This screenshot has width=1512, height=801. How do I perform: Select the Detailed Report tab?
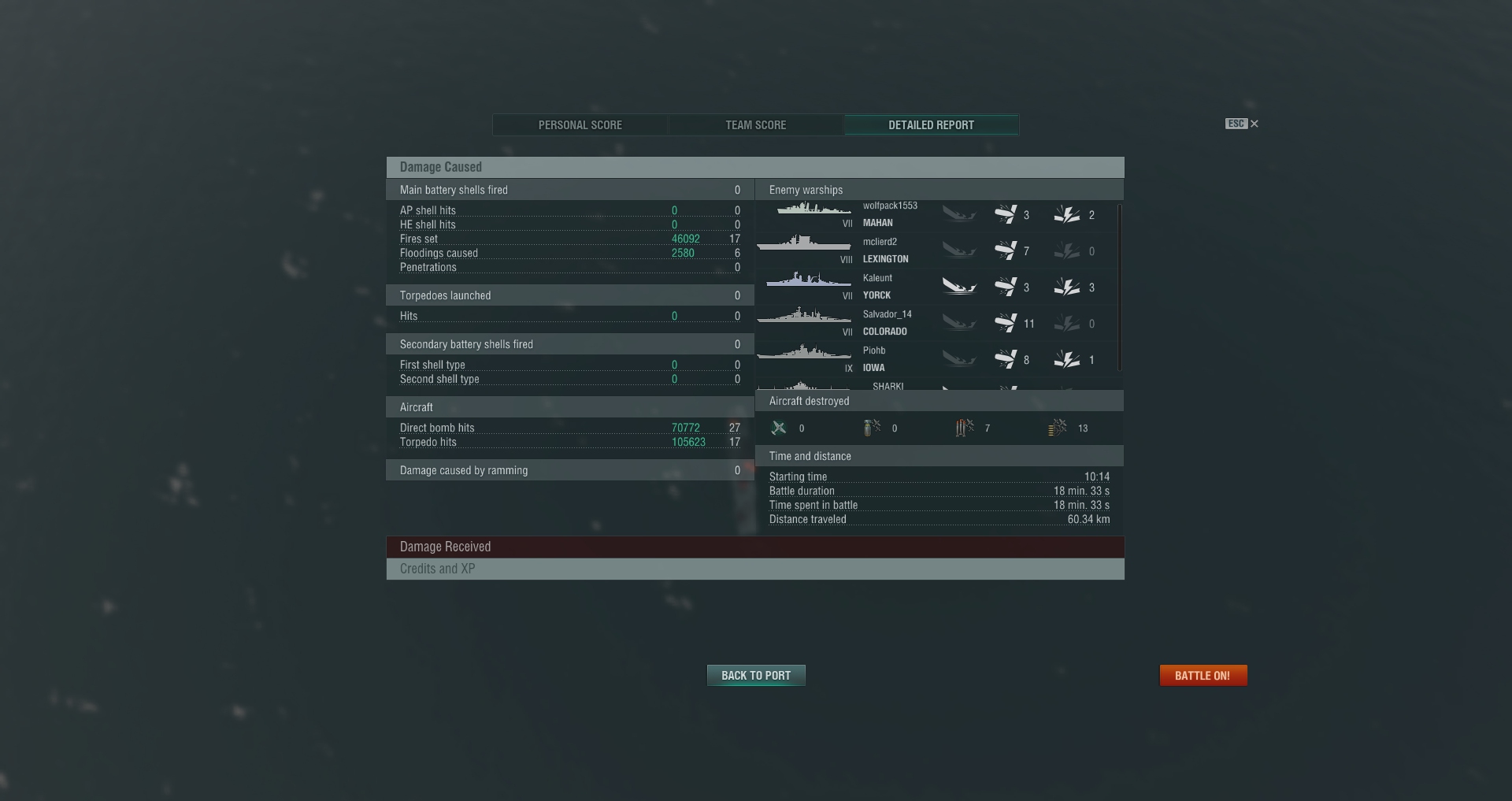point(932,124)
